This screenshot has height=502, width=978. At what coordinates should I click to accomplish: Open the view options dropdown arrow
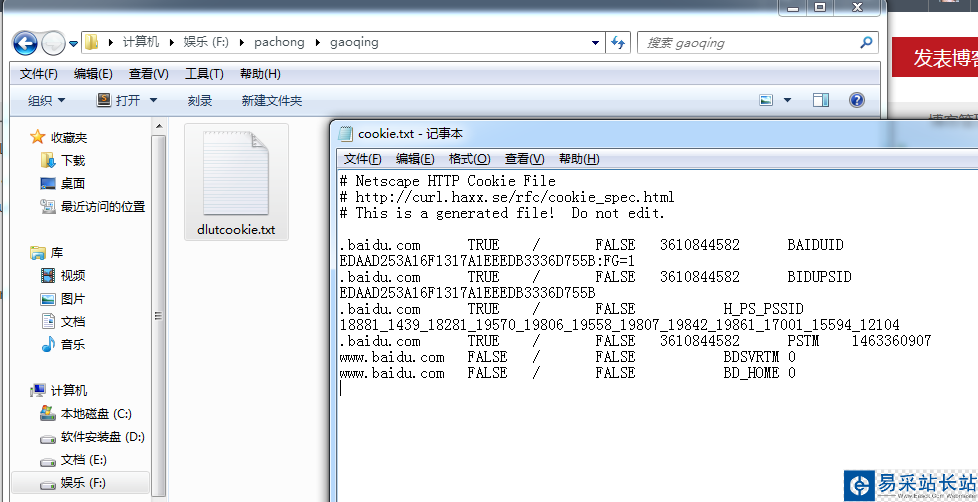tap(787, 100)
